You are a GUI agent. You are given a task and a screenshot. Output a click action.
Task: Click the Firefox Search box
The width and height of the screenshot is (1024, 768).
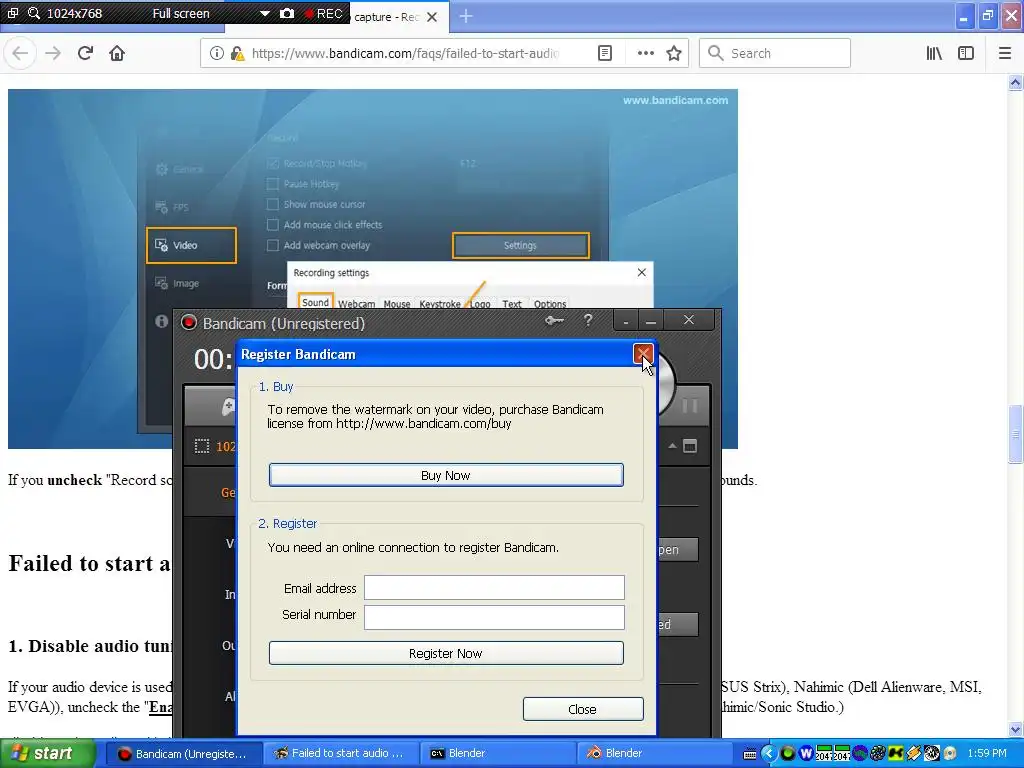(x=775, y=53)
